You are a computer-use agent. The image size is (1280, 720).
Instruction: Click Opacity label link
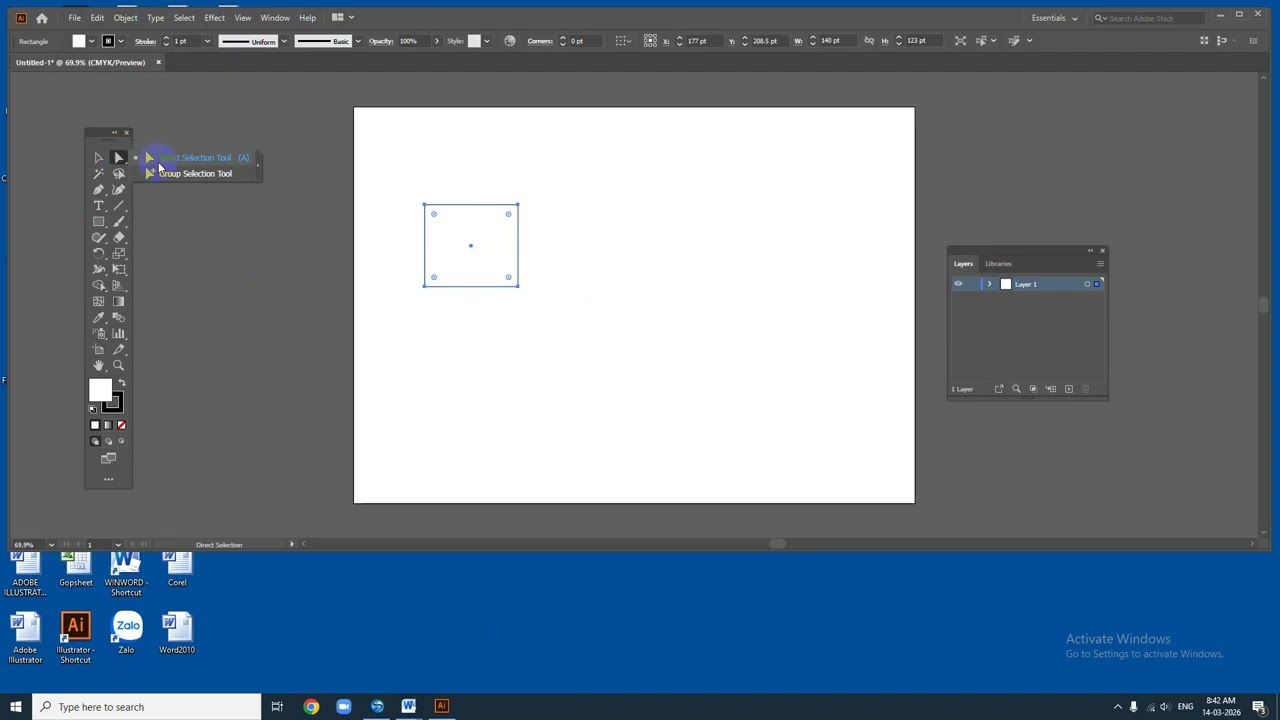pyautogui.click(x=380, y=41)
